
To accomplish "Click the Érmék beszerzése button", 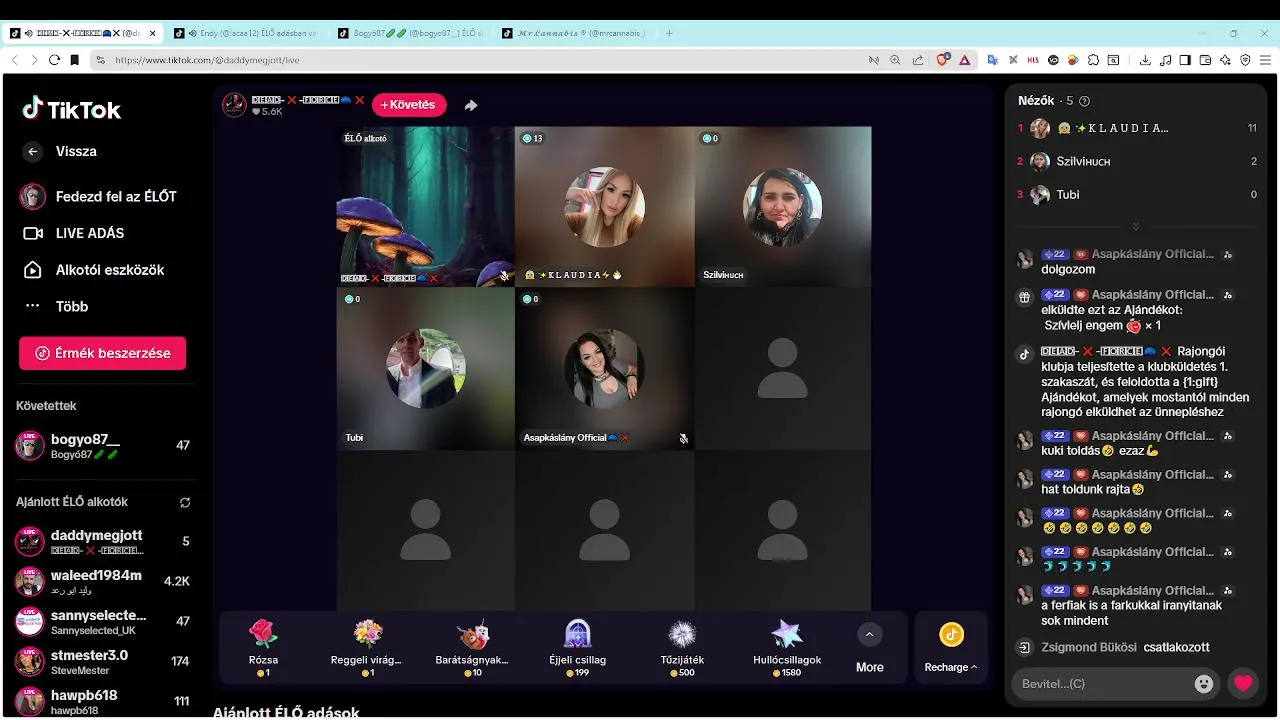I will (x=102, y=353).
